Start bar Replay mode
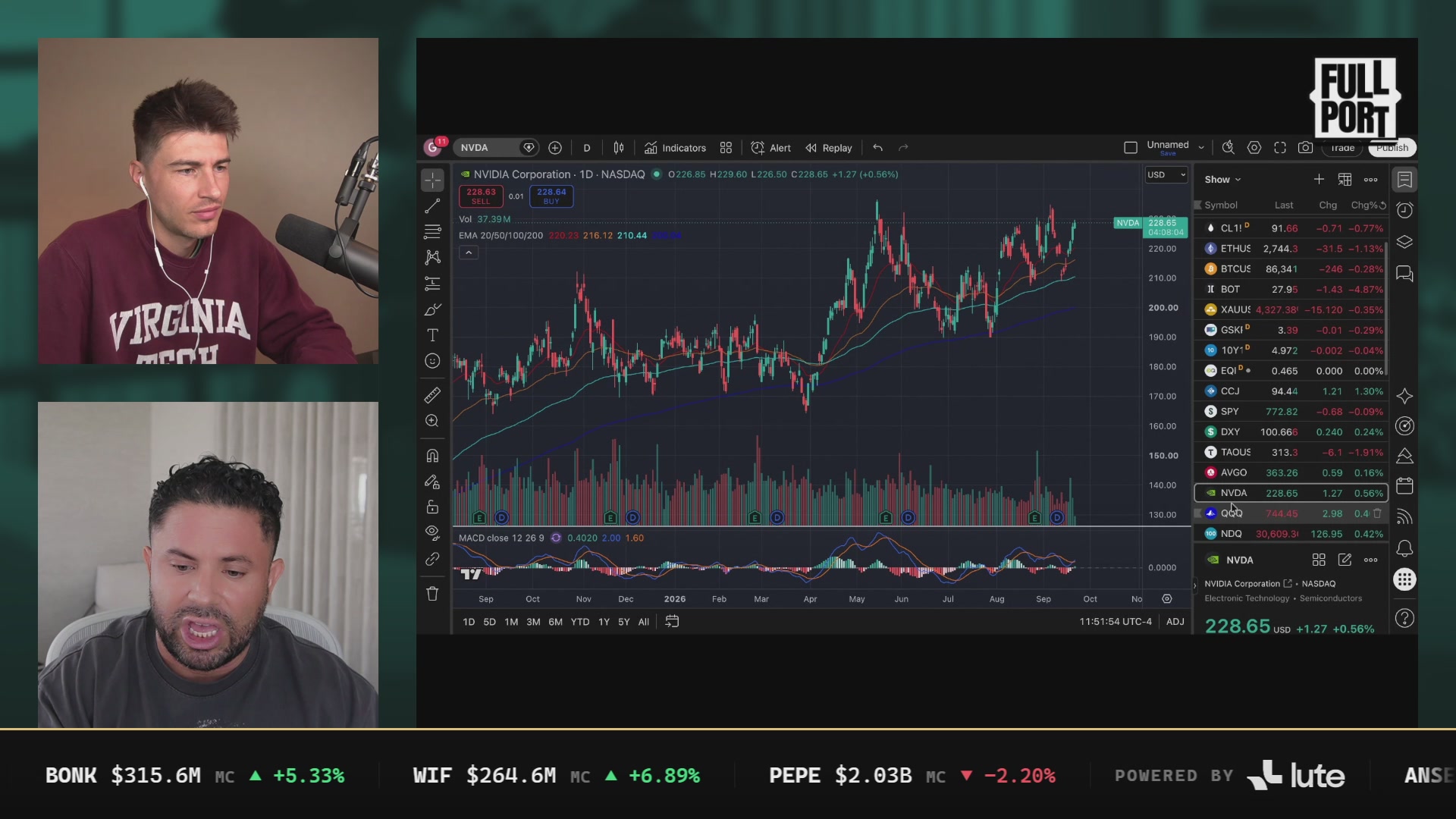The image size is (1456, 819). coord(828,148)
